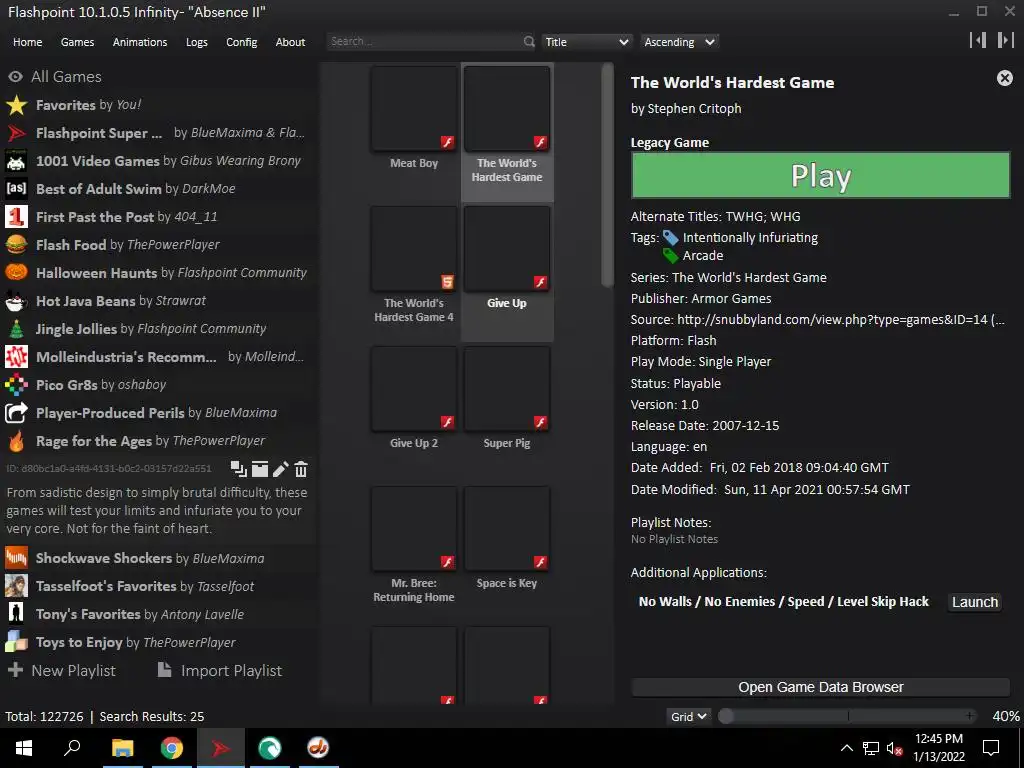
Task: Click the Pico Gr8s colorful icon
Action: click(16, 385)
